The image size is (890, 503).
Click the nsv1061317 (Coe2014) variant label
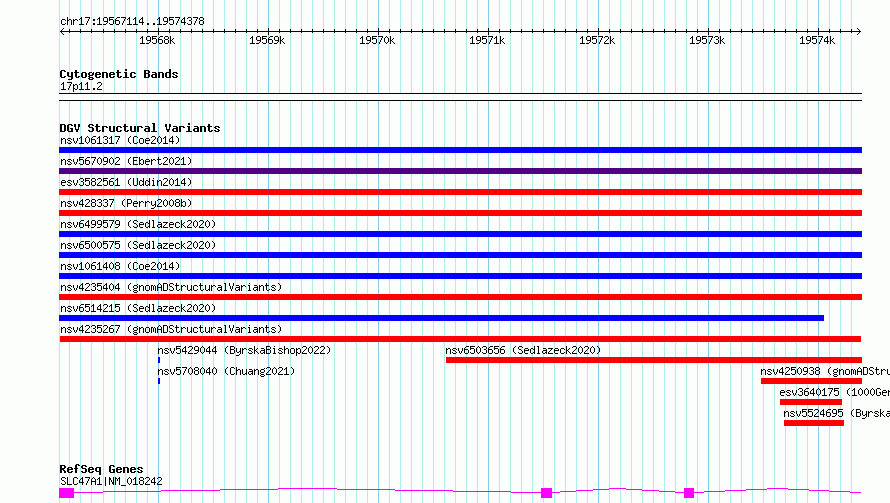120,140
